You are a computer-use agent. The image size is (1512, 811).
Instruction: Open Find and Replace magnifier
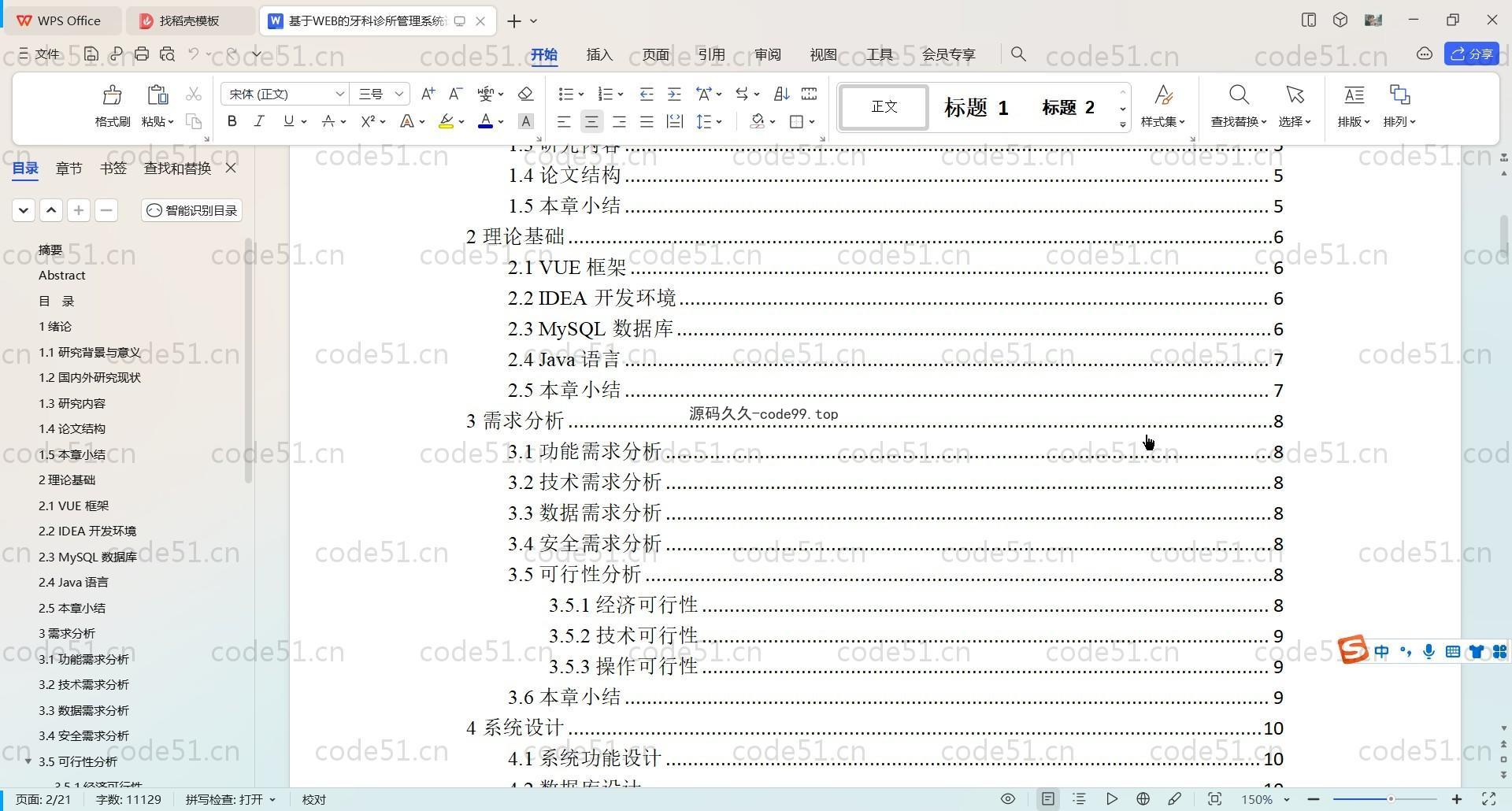coord(1239,95)
